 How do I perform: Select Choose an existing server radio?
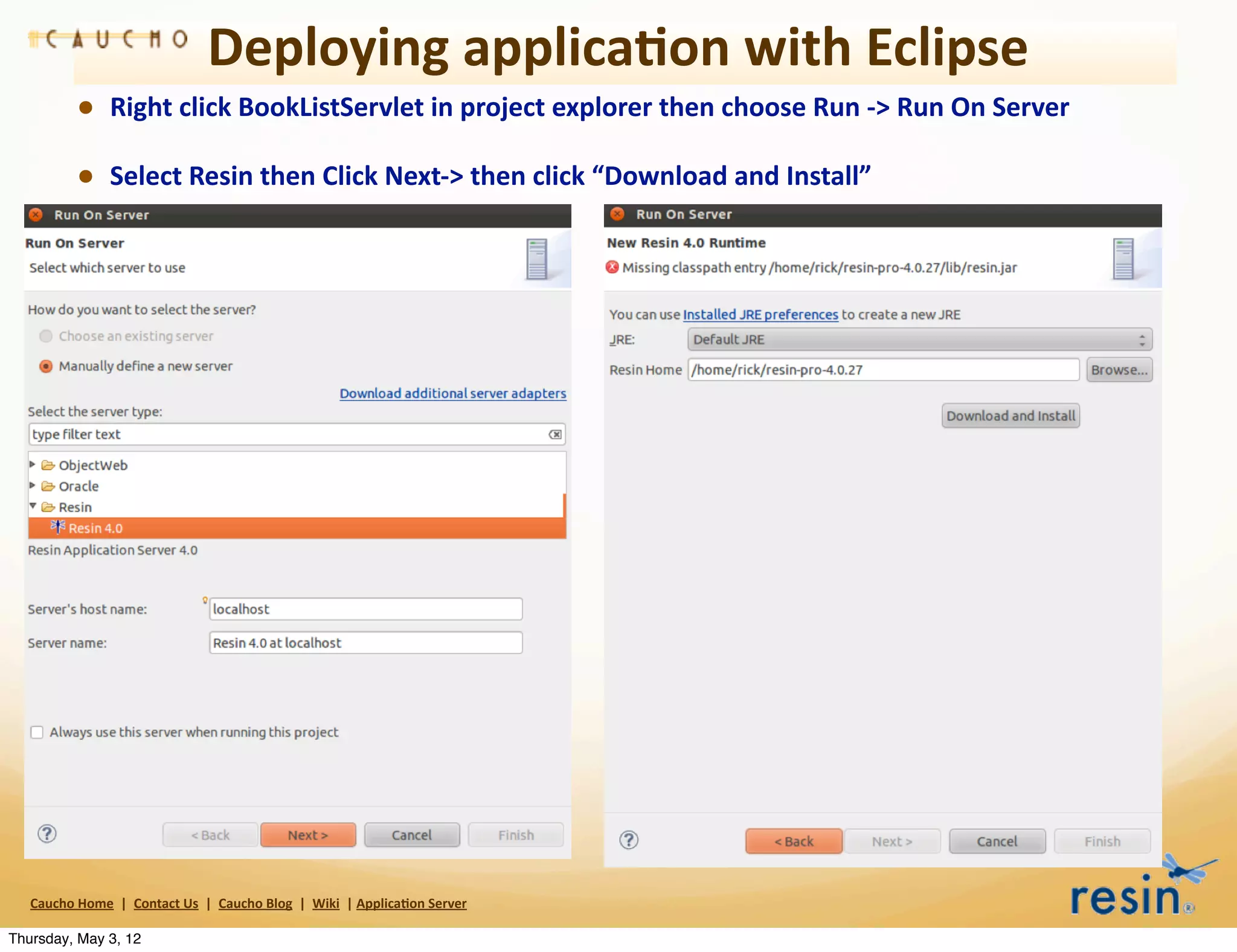click(46, 336)
